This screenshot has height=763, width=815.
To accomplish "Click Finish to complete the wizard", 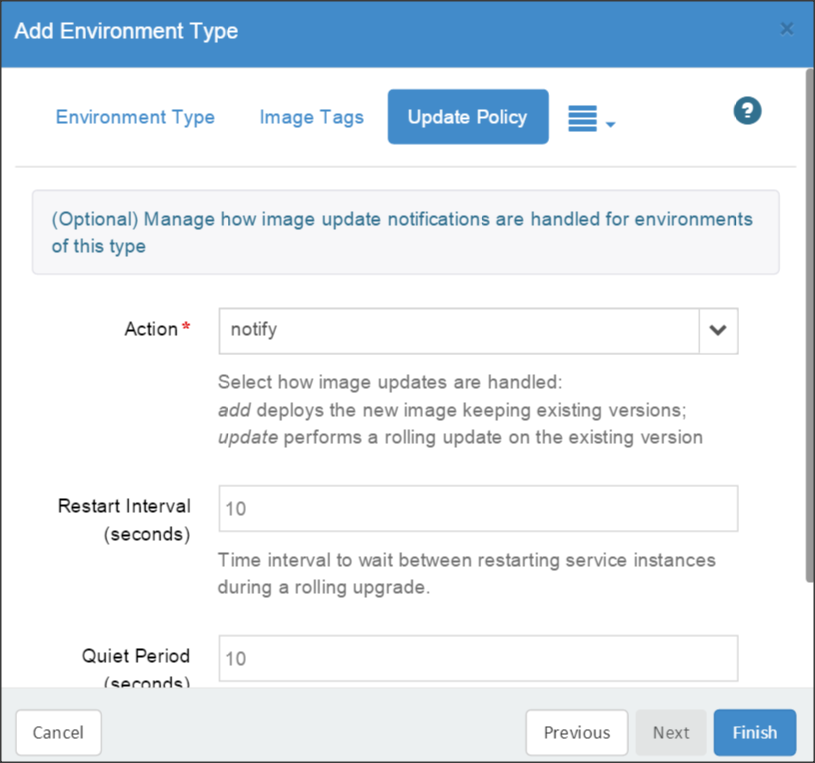I will [x=754, y=733].
